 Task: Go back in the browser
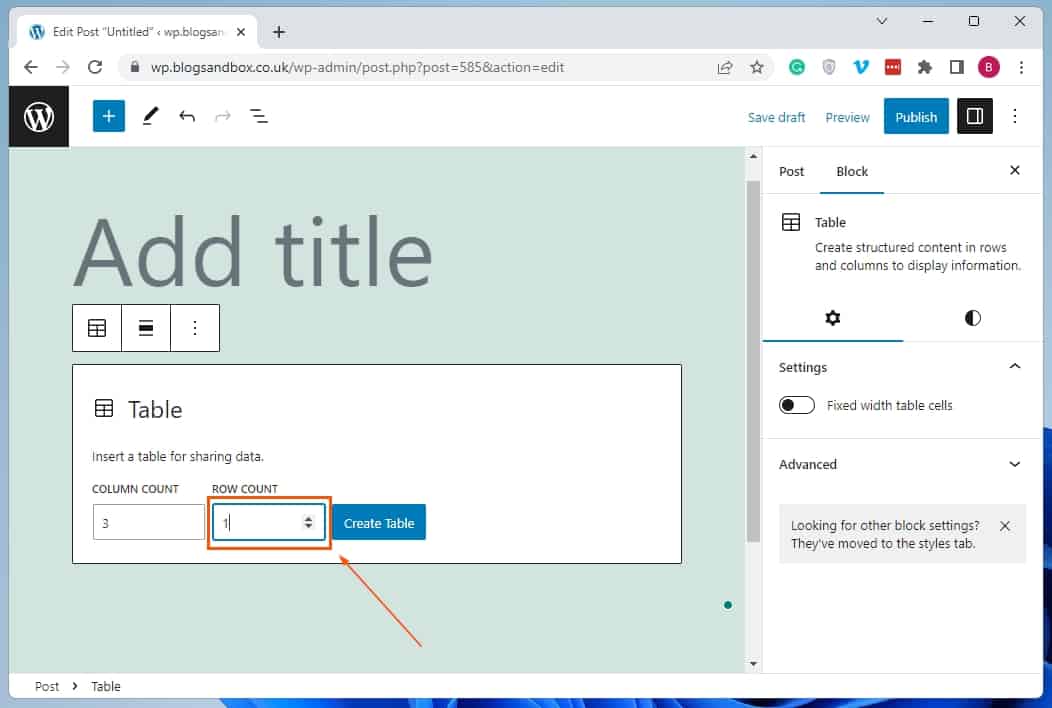[x=30, y=67]
